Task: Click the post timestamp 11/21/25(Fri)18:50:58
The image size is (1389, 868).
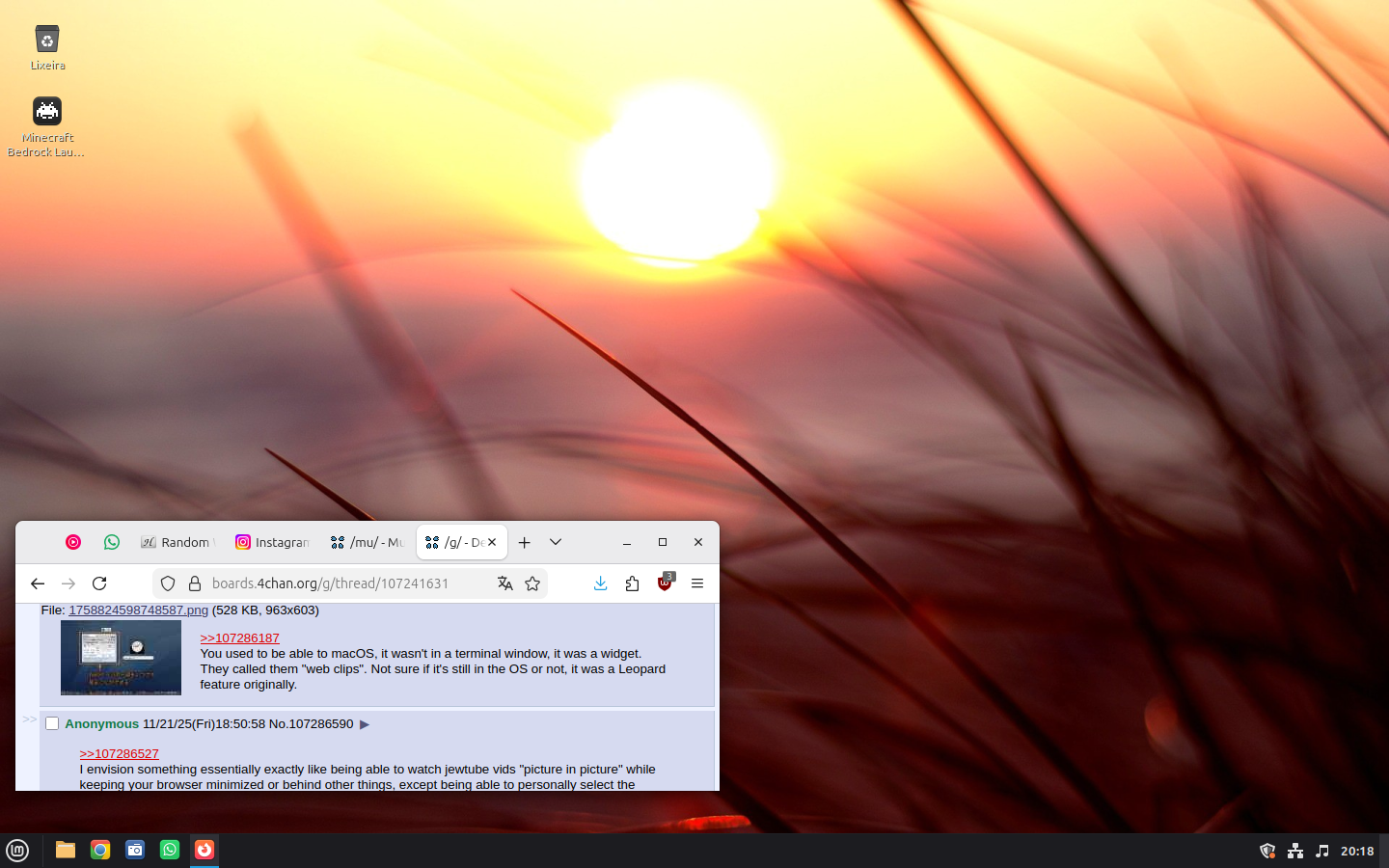Action: tap(204, 724)
